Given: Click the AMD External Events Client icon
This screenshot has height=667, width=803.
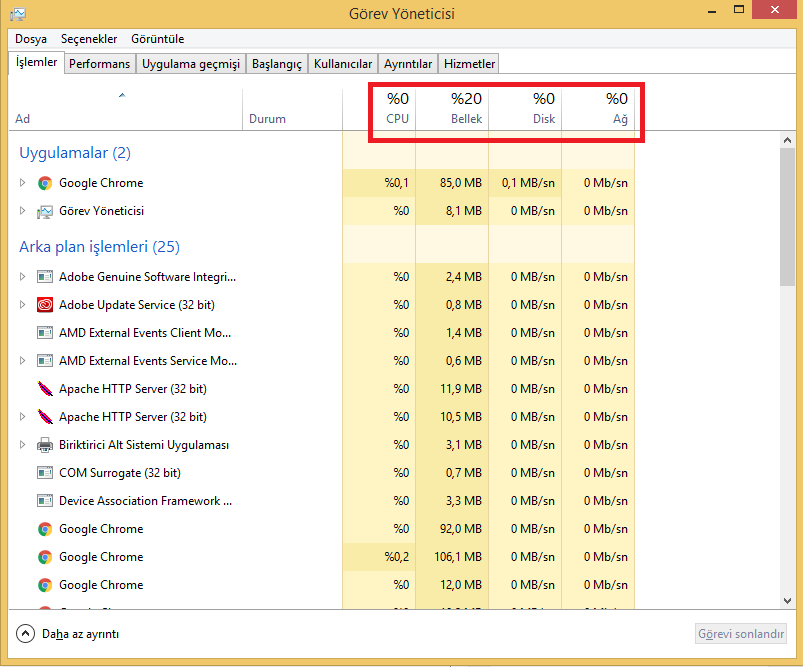Looking at the screenshot, I should click(x=44, y=333).
